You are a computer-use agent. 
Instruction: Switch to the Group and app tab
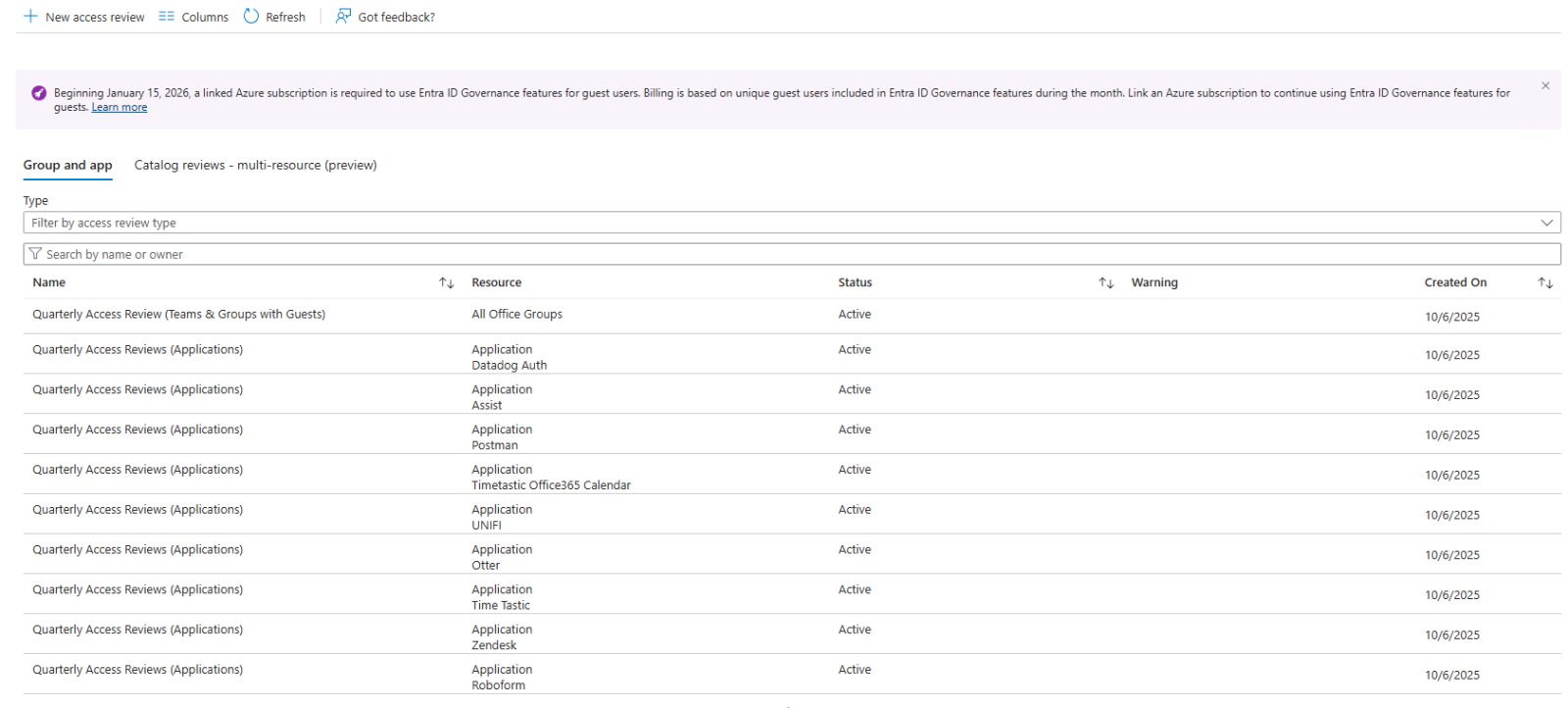[x=68, y=166]
